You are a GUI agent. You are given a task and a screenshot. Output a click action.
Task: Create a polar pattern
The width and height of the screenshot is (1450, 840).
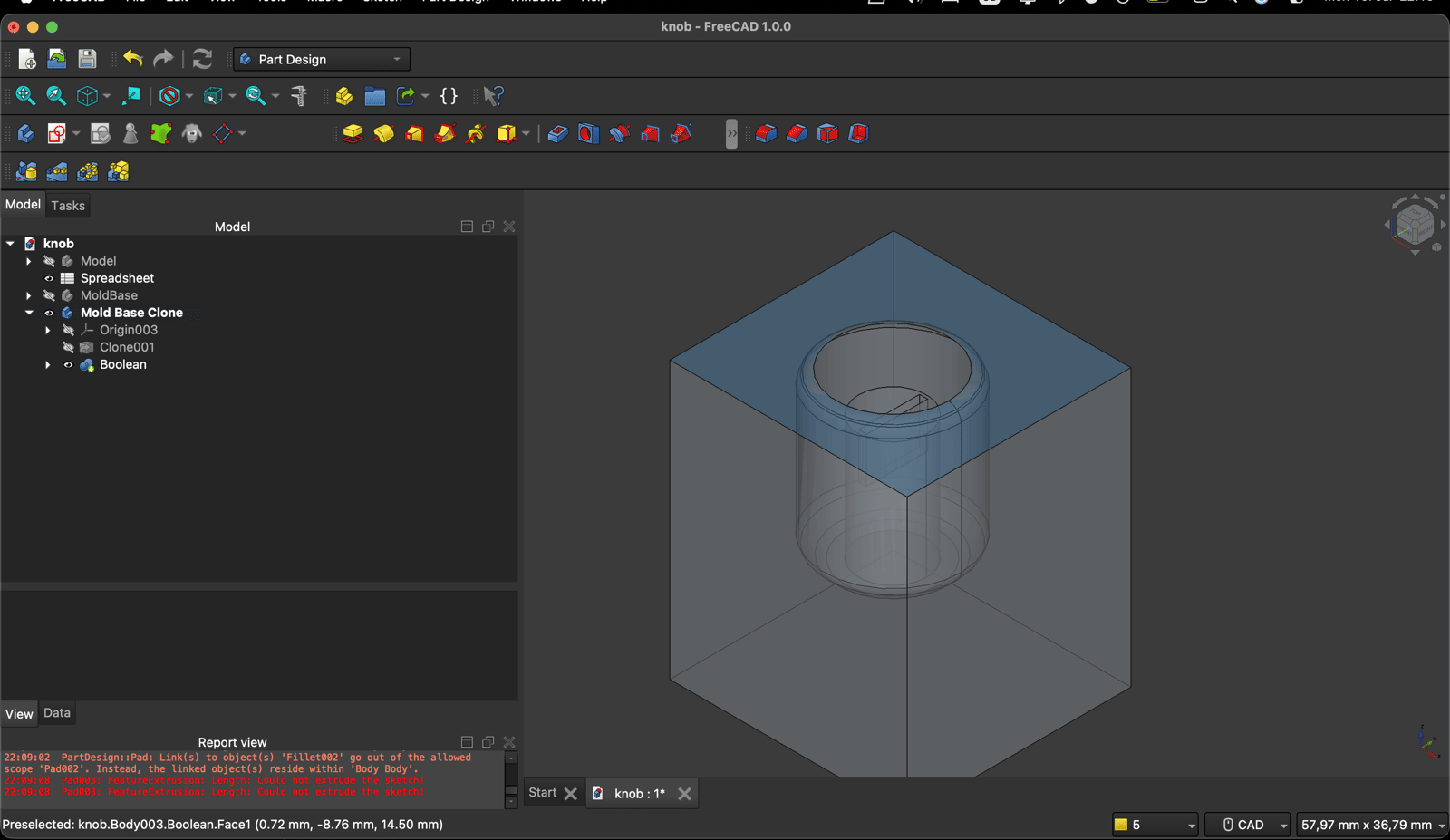pos(88,171)
